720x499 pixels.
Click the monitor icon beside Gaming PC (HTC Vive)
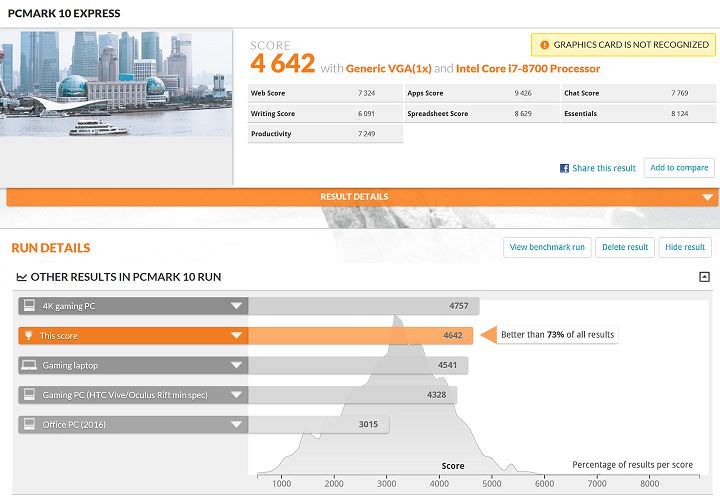coord(29,395)
